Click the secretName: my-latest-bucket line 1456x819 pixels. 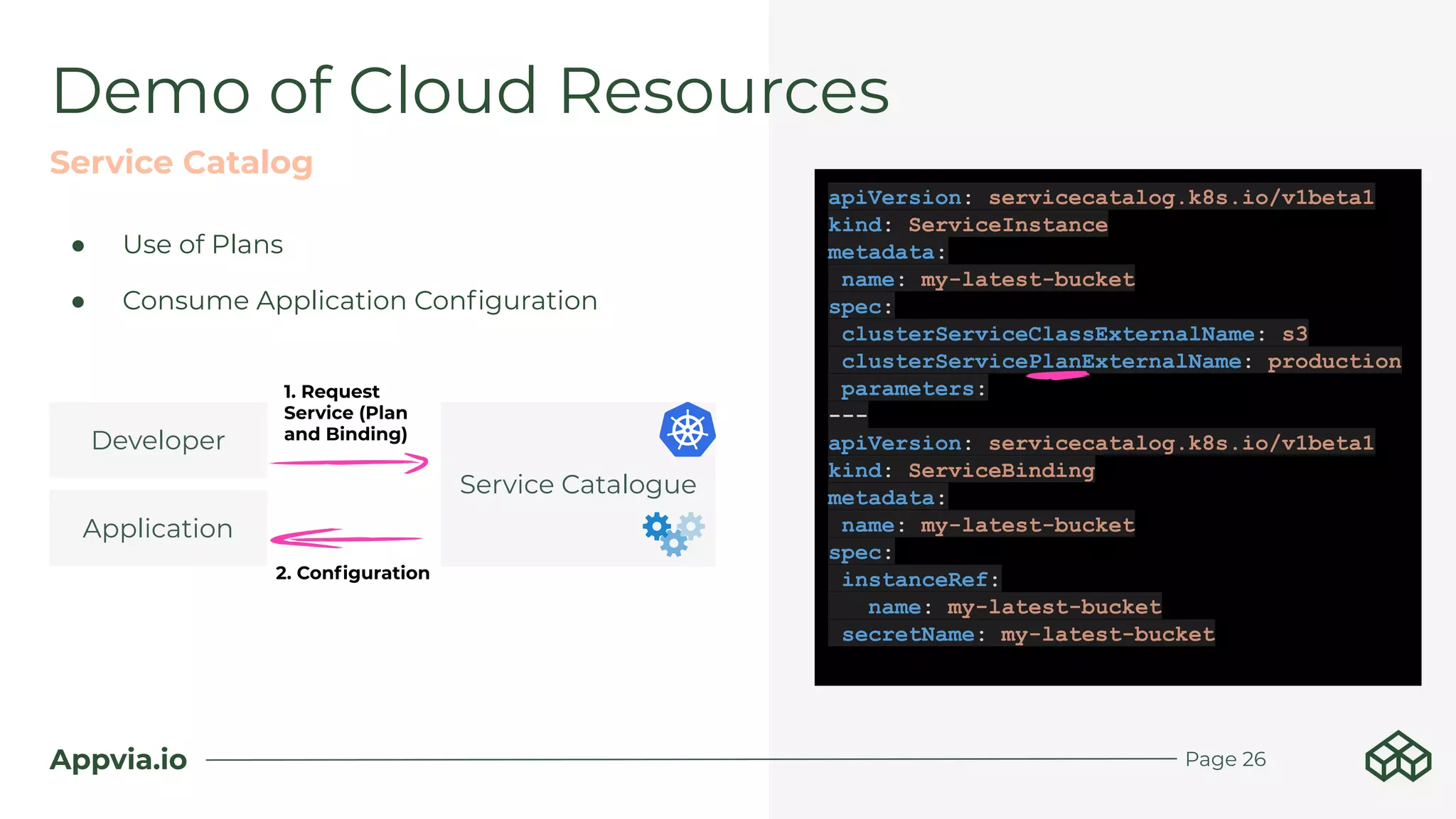[x=1028, y=634]
